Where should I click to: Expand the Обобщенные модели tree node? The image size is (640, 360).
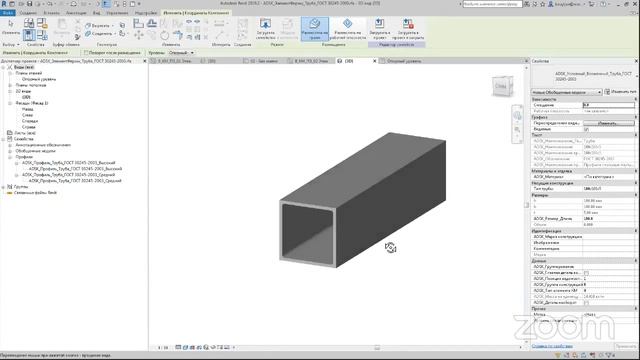[10, 151]
